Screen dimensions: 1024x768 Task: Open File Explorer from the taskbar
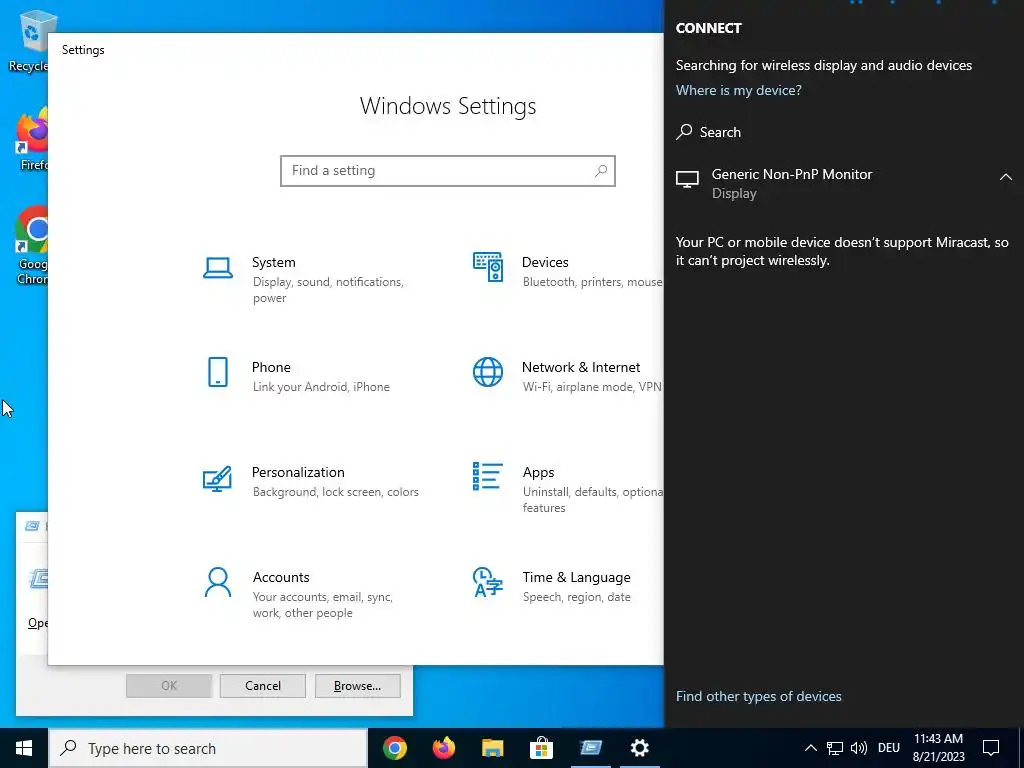click(492, 748)
